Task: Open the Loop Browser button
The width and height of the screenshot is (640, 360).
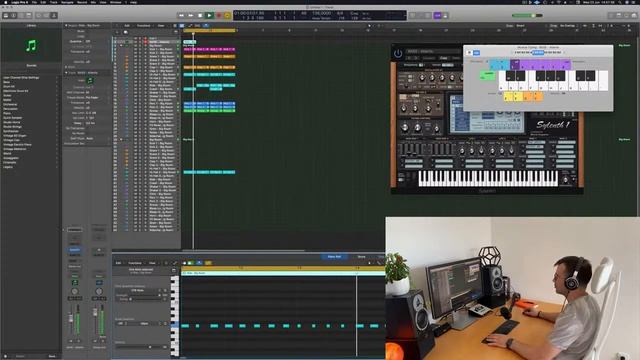Action: [627, 16]
